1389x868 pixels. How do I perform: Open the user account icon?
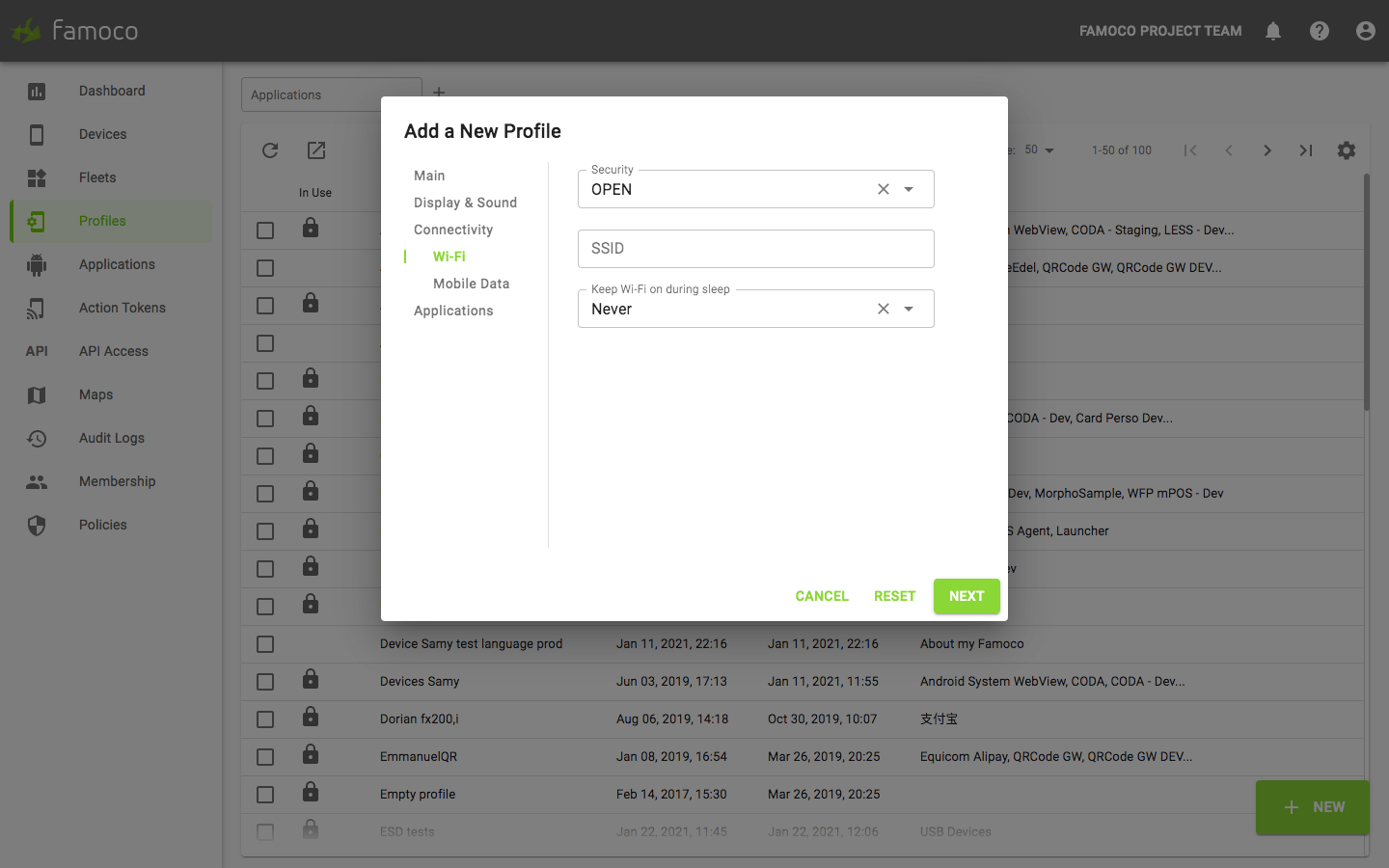coord(1366,31)
